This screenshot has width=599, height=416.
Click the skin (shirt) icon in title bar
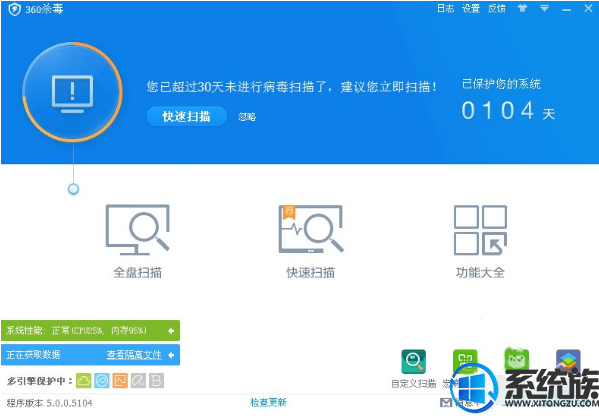click(522, 8)
